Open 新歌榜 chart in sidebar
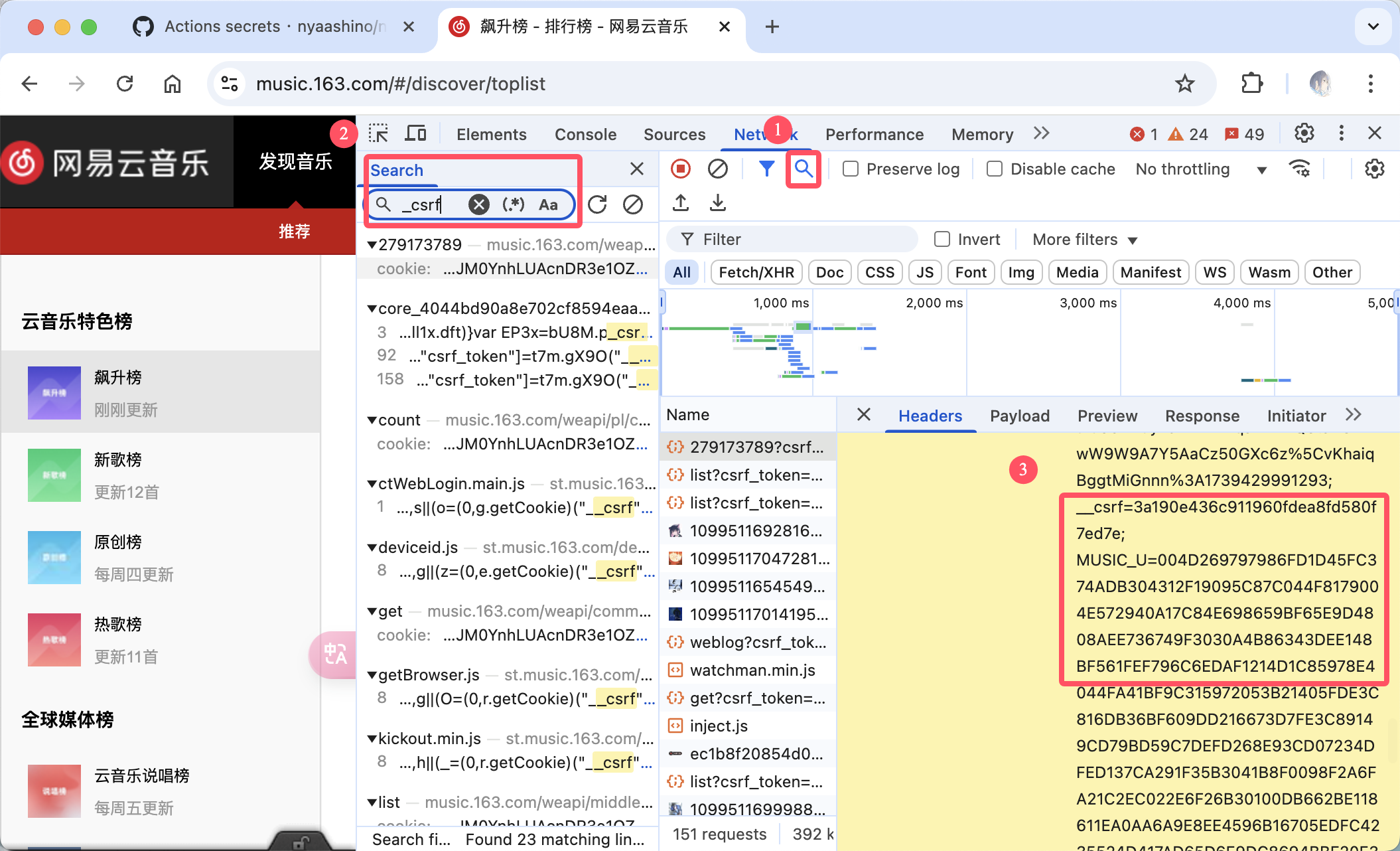The width and height of the screenshot is (1400, 851). [x=161, y=475]
